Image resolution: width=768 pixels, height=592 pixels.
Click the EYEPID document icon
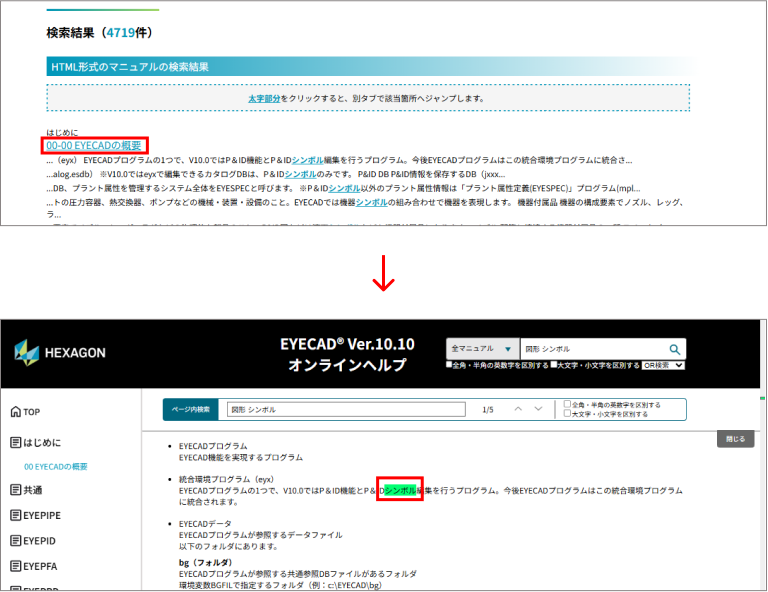click(x=15, y=540)
